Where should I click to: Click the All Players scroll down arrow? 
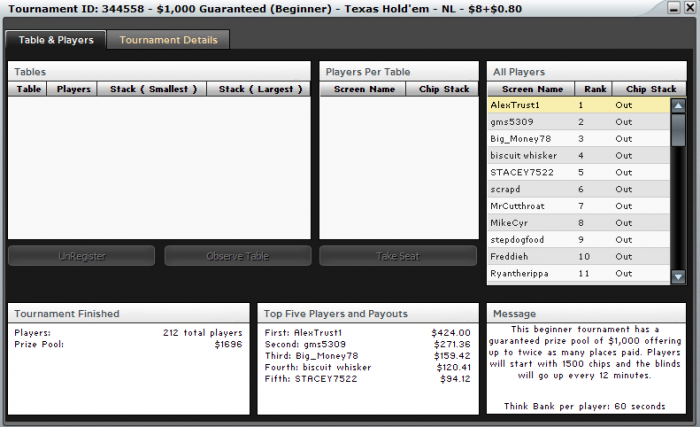click(678, 277)
